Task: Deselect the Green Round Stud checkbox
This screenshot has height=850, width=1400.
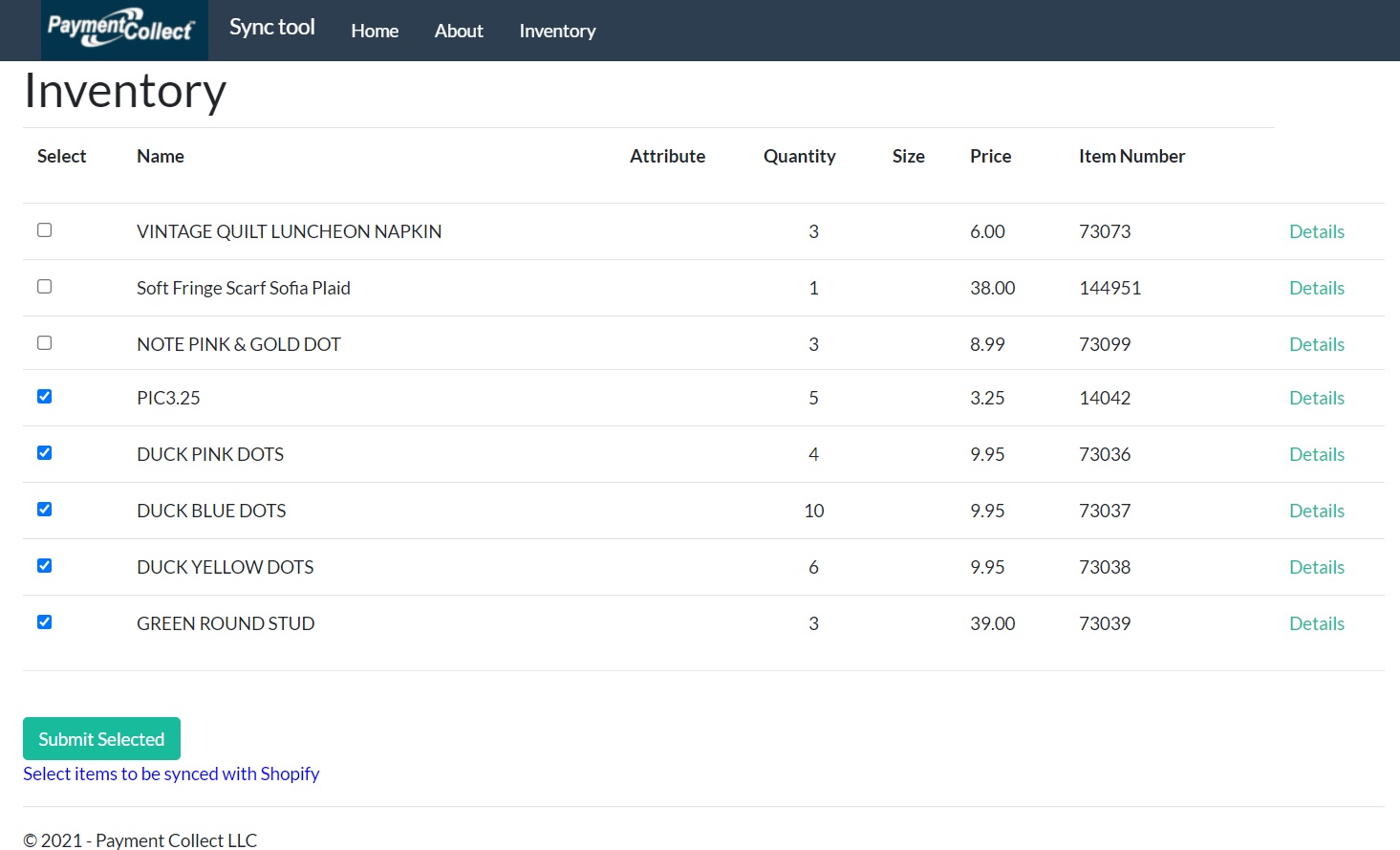Action: point(45,622)
